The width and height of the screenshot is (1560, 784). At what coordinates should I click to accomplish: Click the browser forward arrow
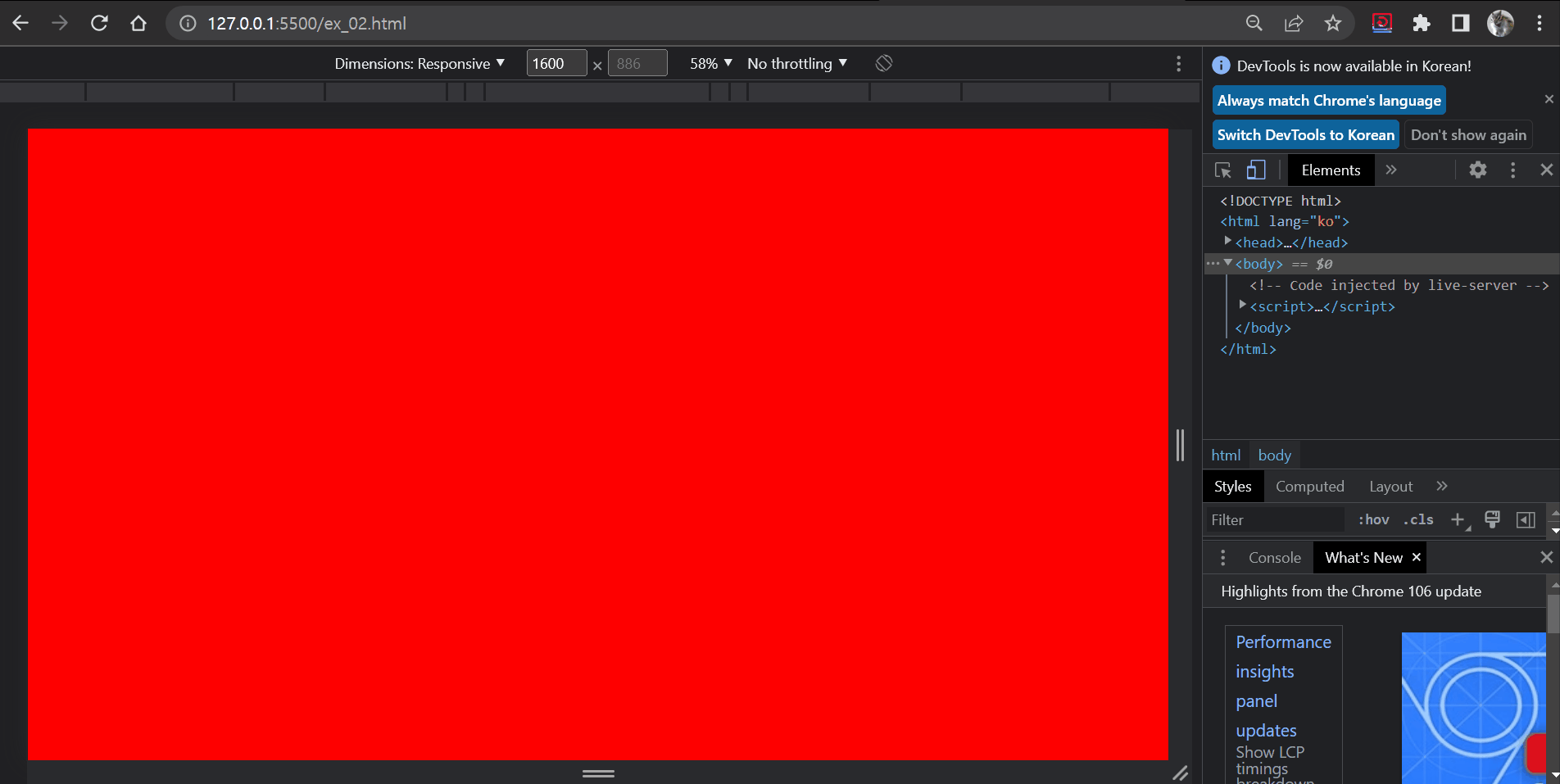pos(60,23)
